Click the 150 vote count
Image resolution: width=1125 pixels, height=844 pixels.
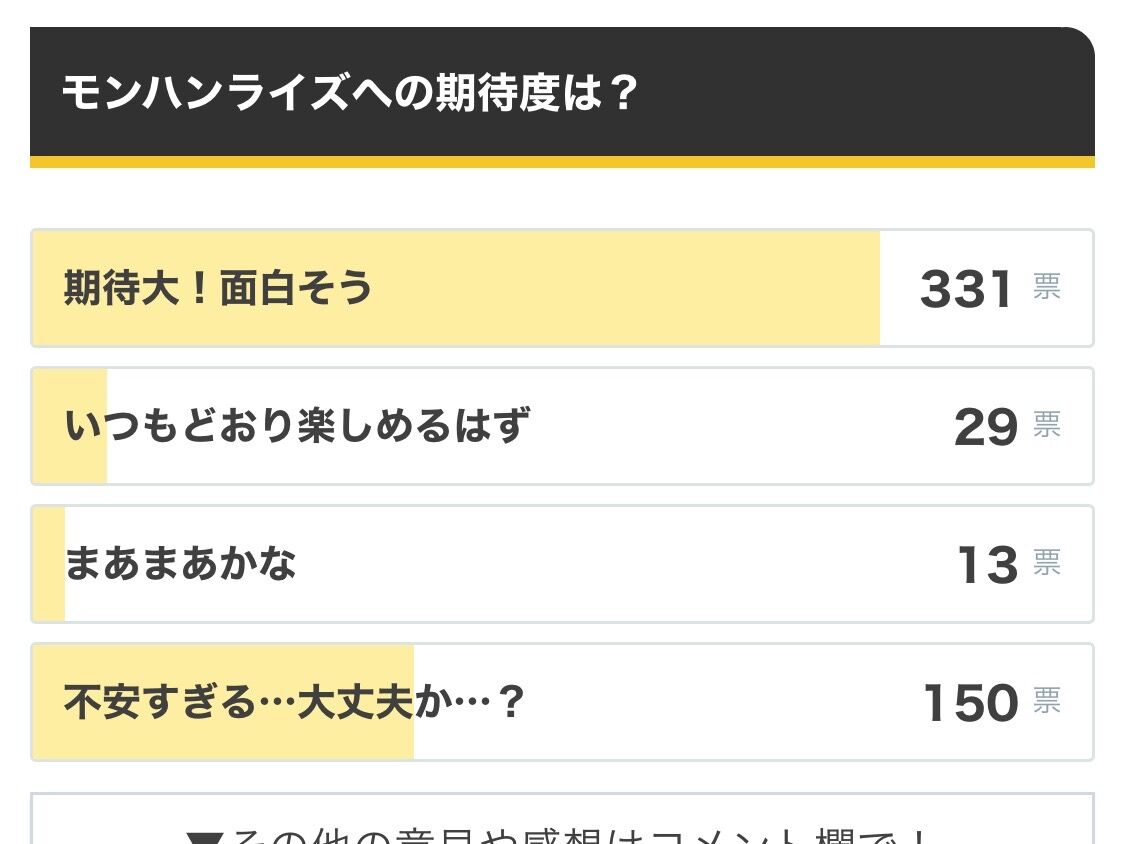(971, 702)
